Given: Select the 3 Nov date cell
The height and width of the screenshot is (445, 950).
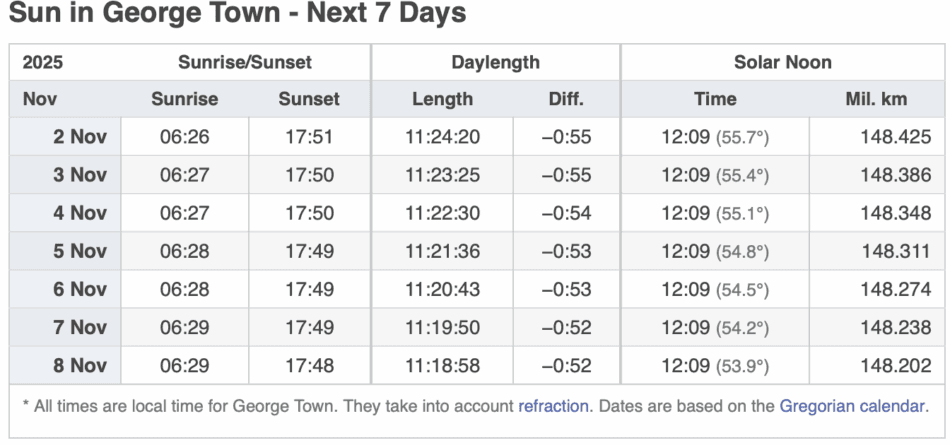Looking at the screenshot, I should [80, 175].
